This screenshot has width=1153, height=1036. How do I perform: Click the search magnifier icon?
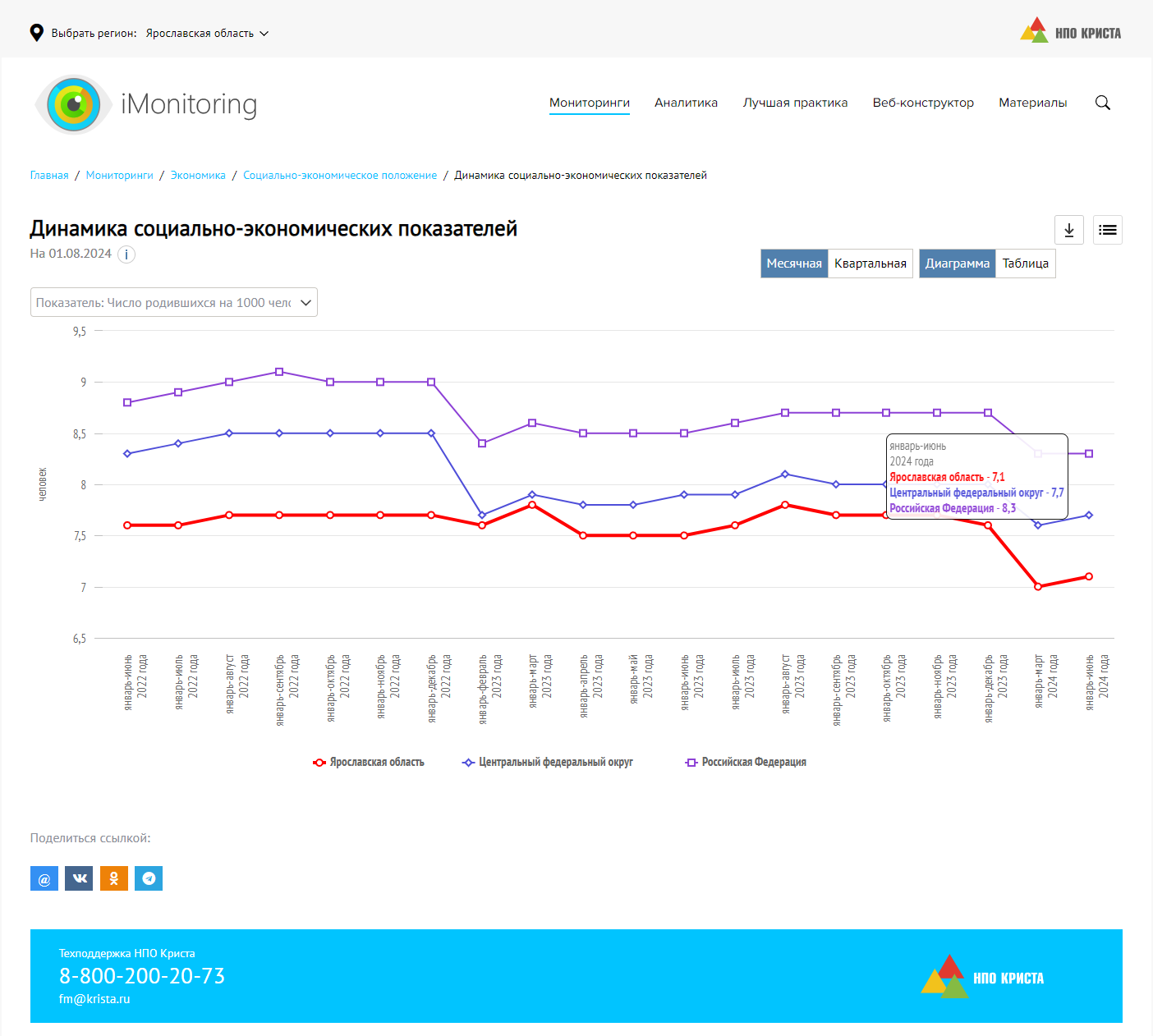coord(1102,103)
